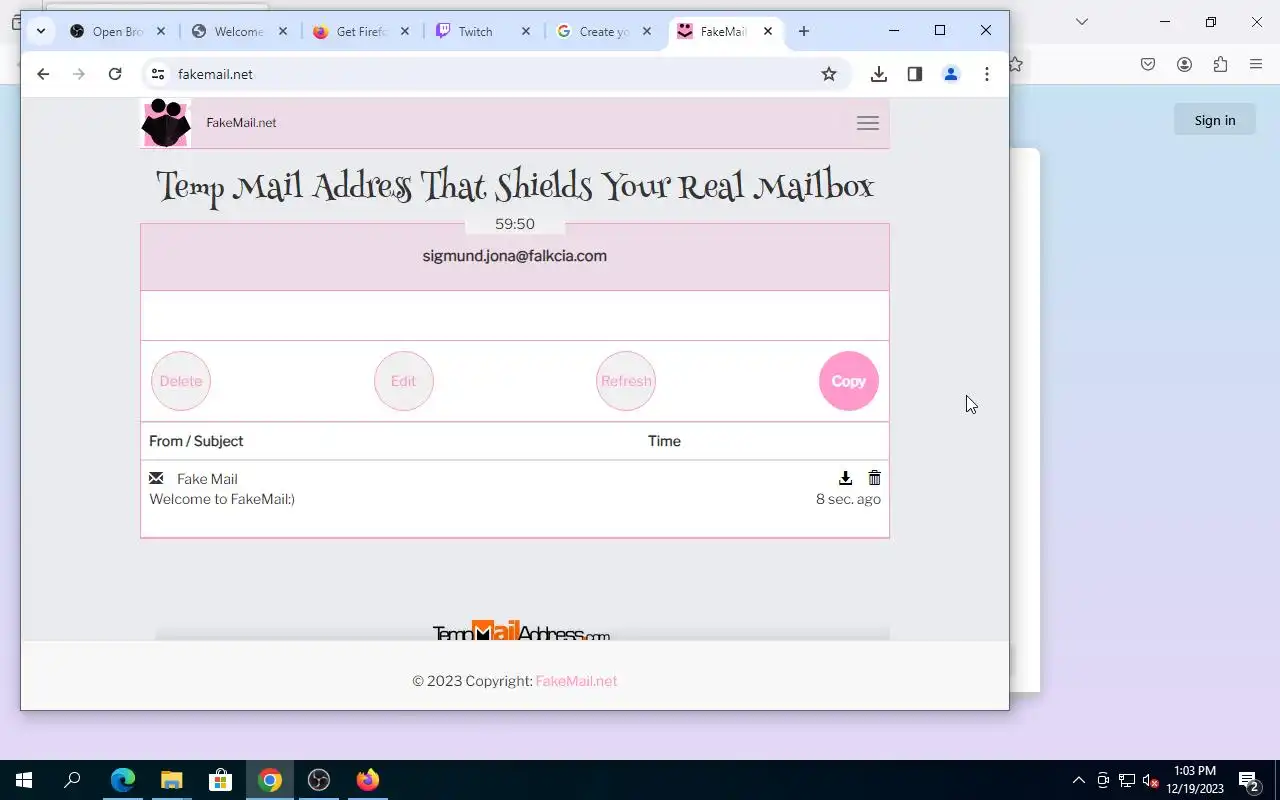Click the Edit email address button
This screenshot has height=800, width=1280.
(x=404, y=381)
